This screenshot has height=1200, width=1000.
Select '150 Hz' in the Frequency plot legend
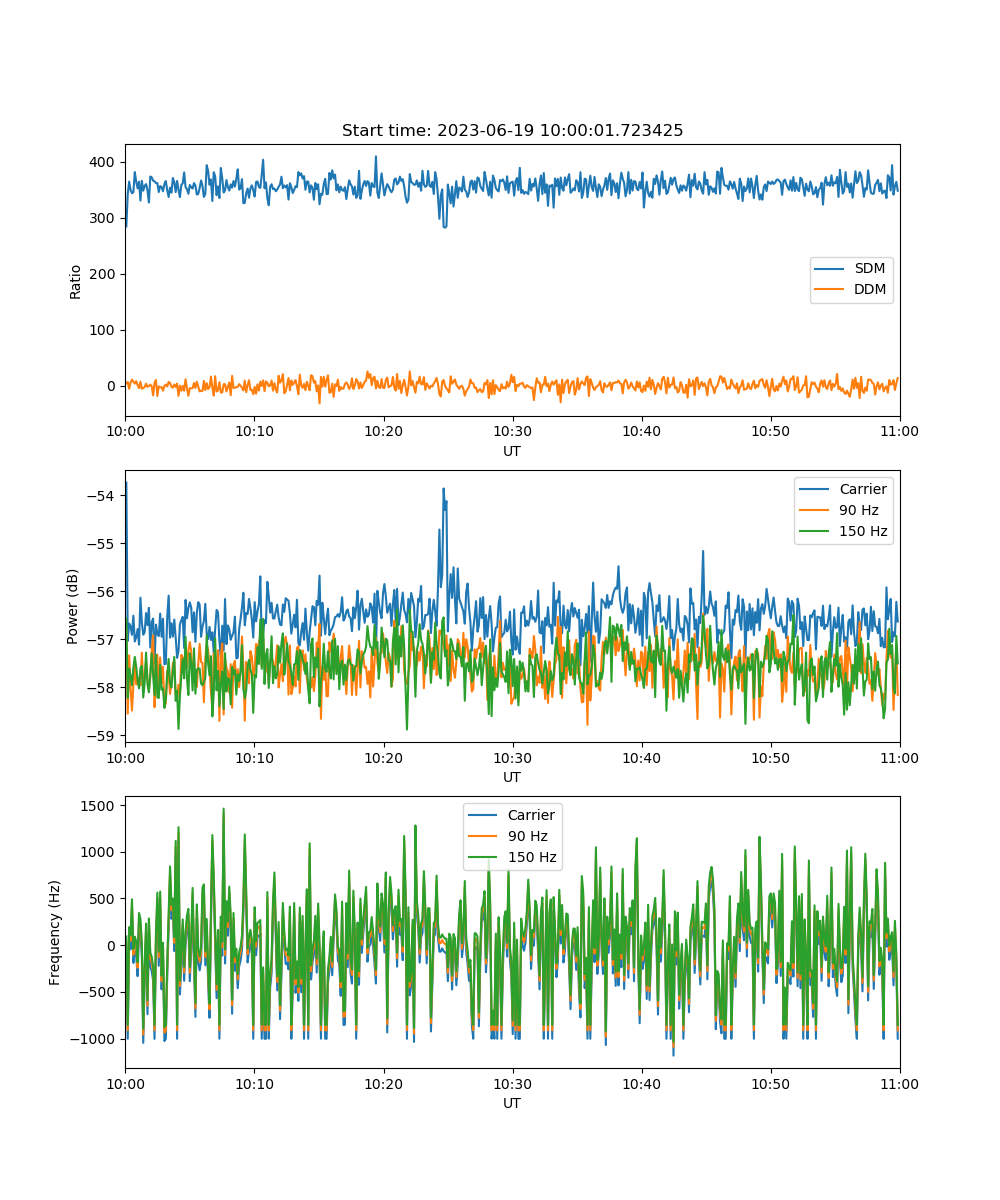pos(531,858)
